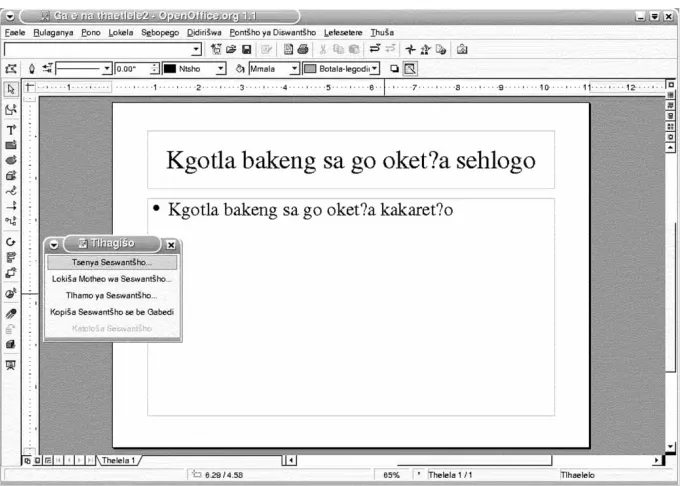Click Tlhamo ya Seswantšho button
This screenshot has height=486, width=682.
[112, 295]
